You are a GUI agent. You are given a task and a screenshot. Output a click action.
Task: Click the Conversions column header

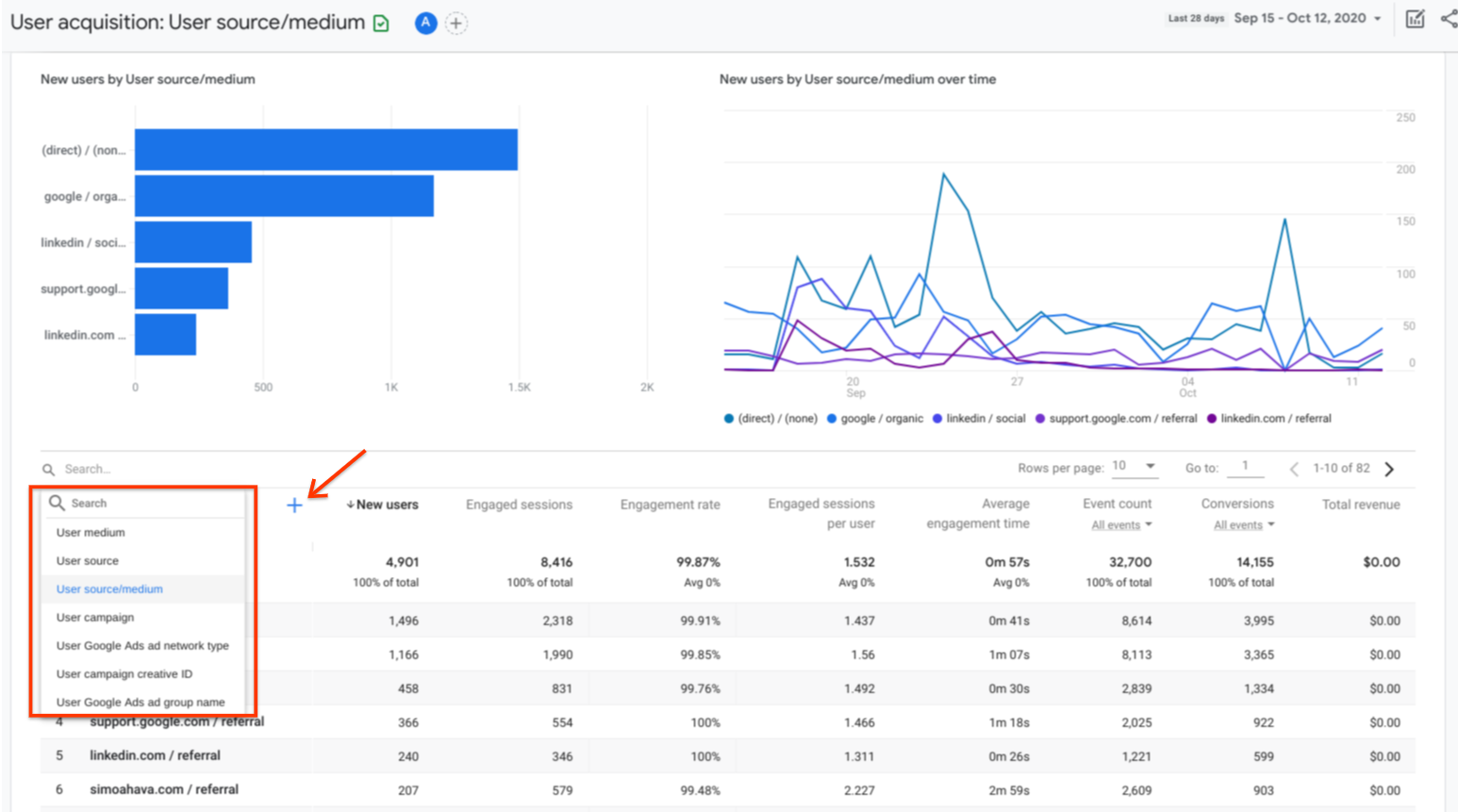[1237, 504]
